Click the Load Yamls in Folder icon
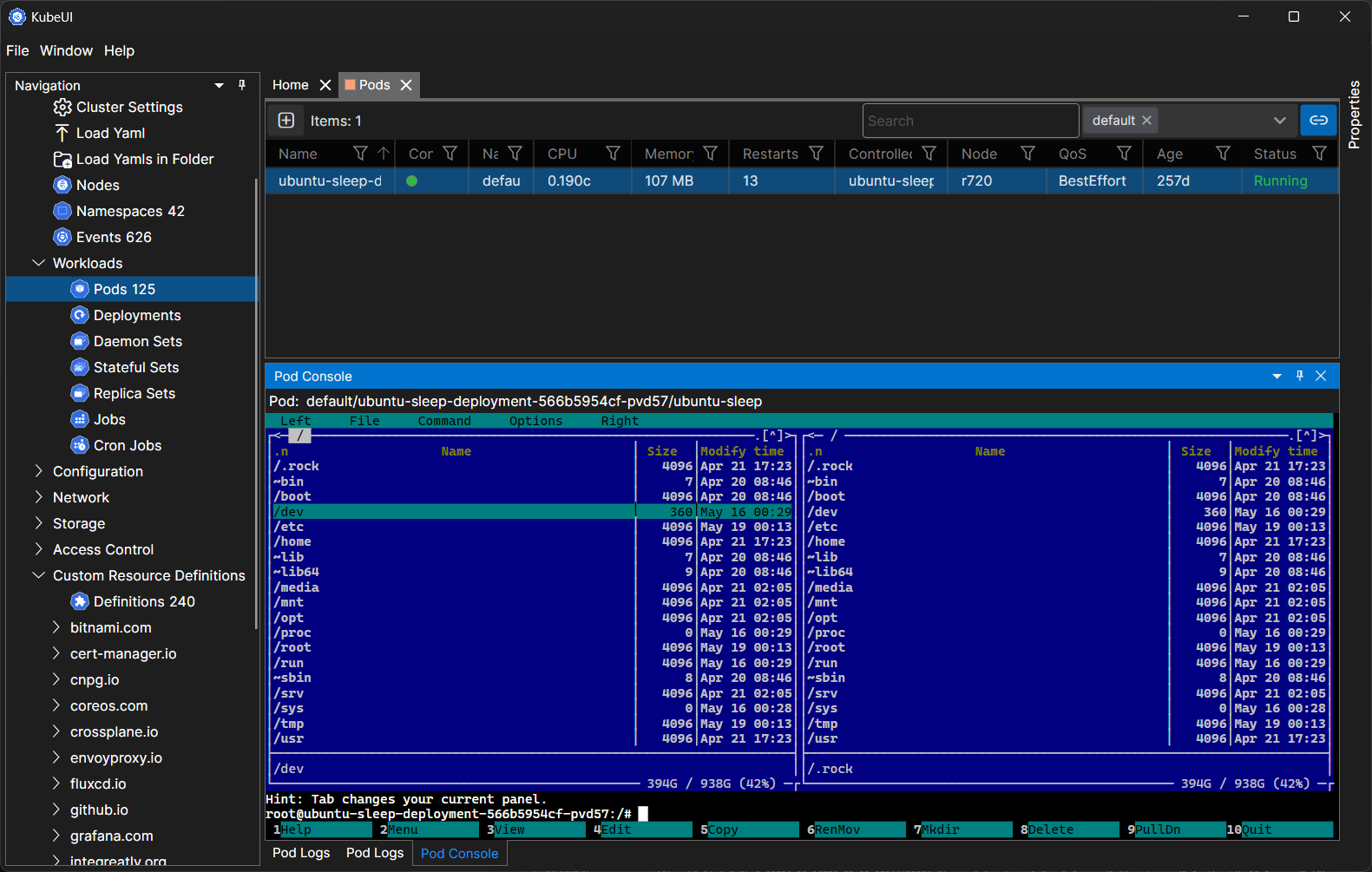The height and width of the screenshot is (872, 1372). (62, 159)
